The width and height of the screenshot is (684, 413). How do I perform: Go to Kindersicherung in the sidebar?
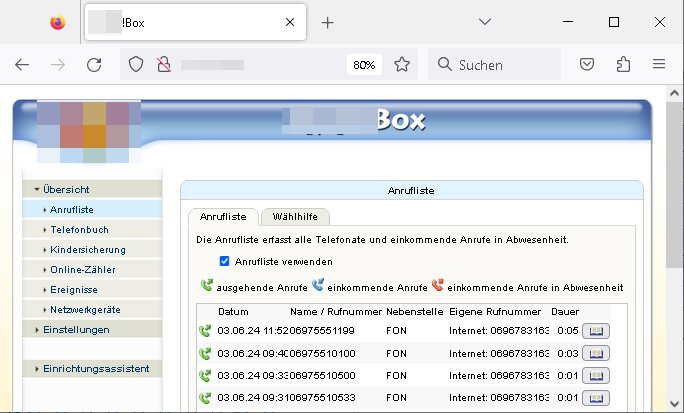87,249
